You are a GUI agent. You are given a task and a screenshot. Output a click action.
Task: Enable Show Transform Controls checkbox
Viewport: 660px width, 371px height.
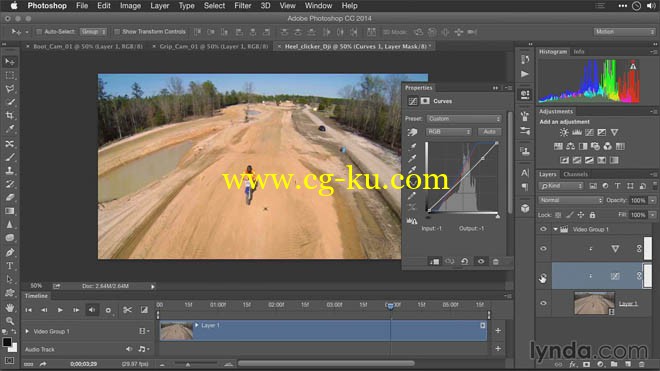(x=117, y=32)
